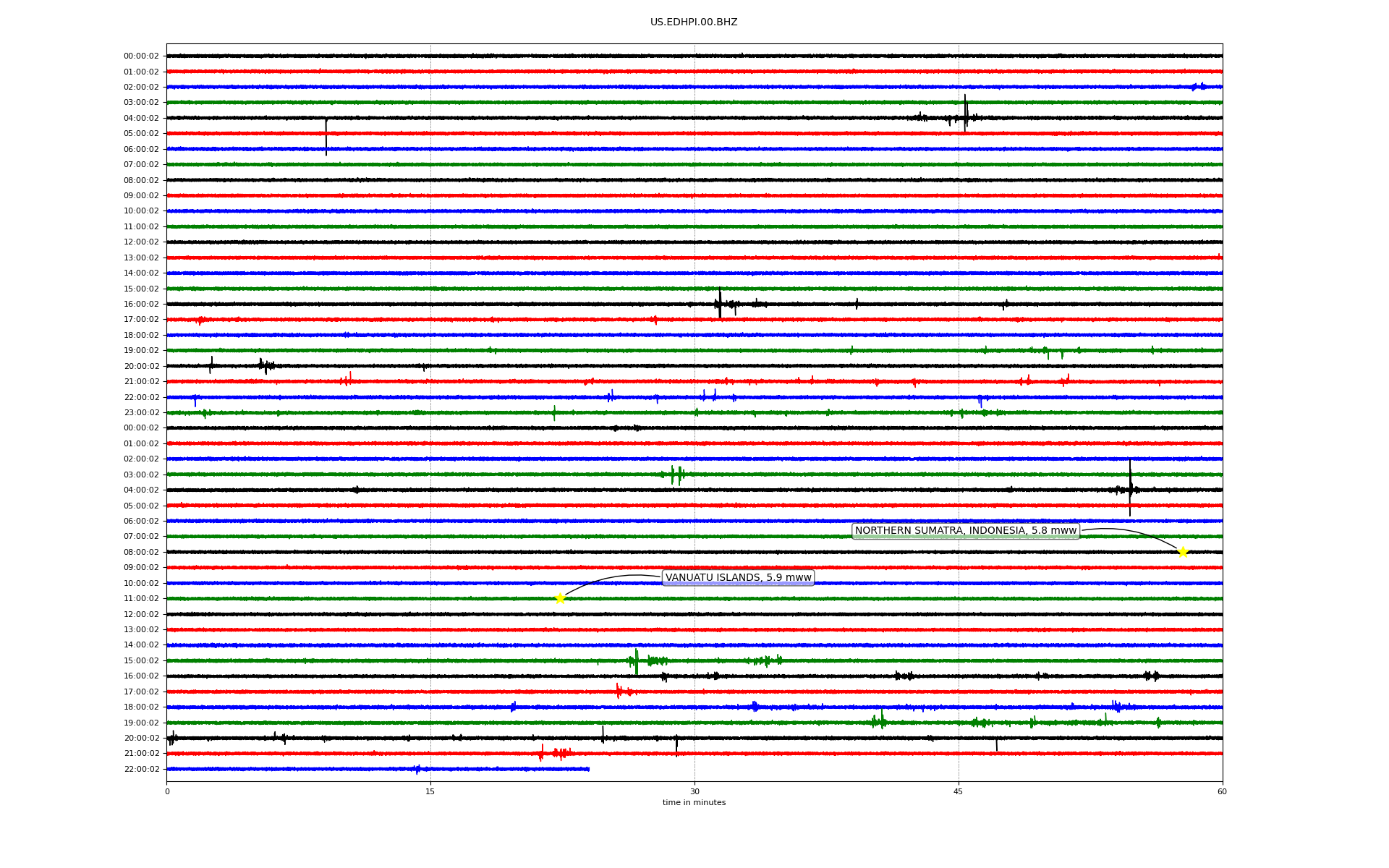Select the 23:00:02 trace time label
This screenshot has height=868, width=1389.
tap(141, 413)
